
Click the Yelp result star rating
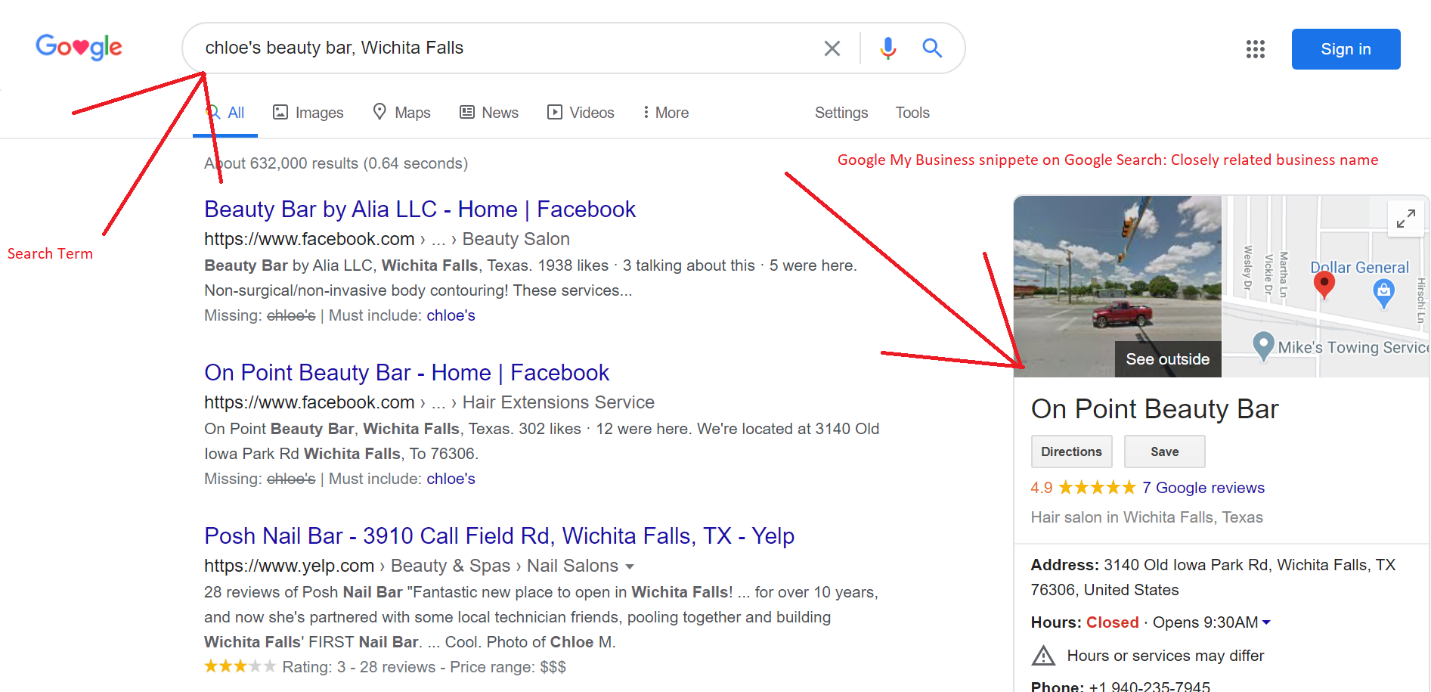pos(240,666)
